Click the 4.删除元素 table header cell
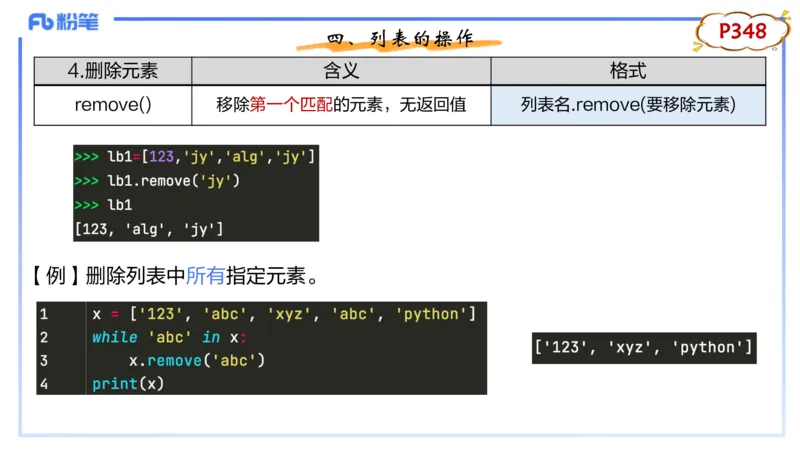800x450 pixels. (x=113, y=71)
